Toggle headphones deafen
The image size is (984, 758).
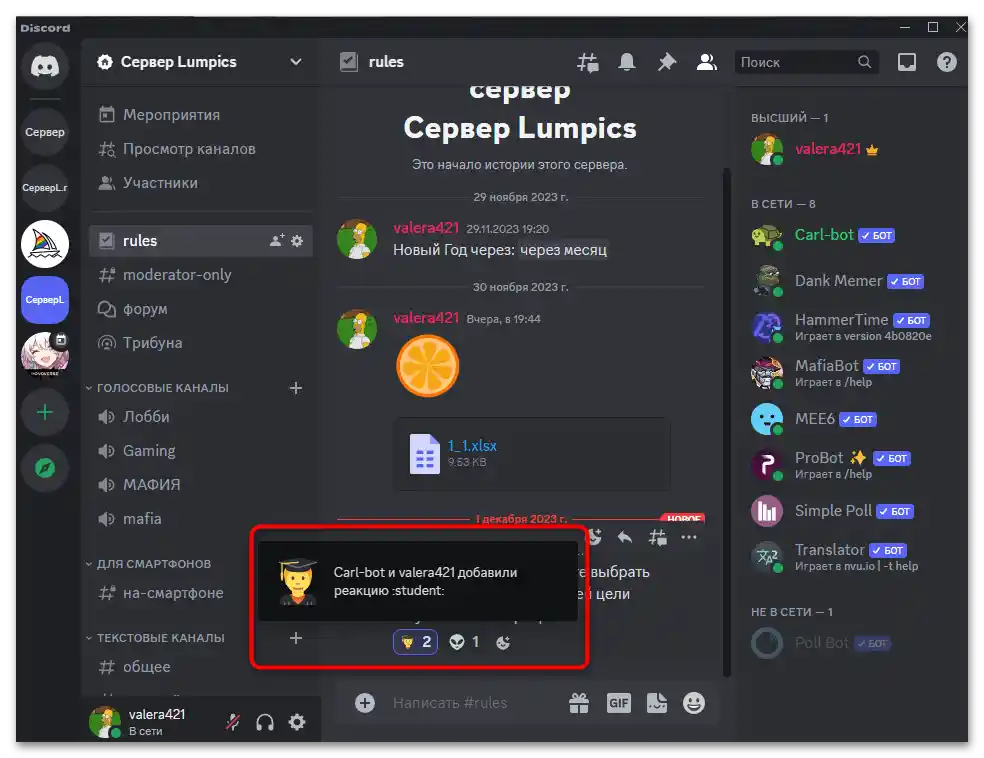tap(265, 722)
